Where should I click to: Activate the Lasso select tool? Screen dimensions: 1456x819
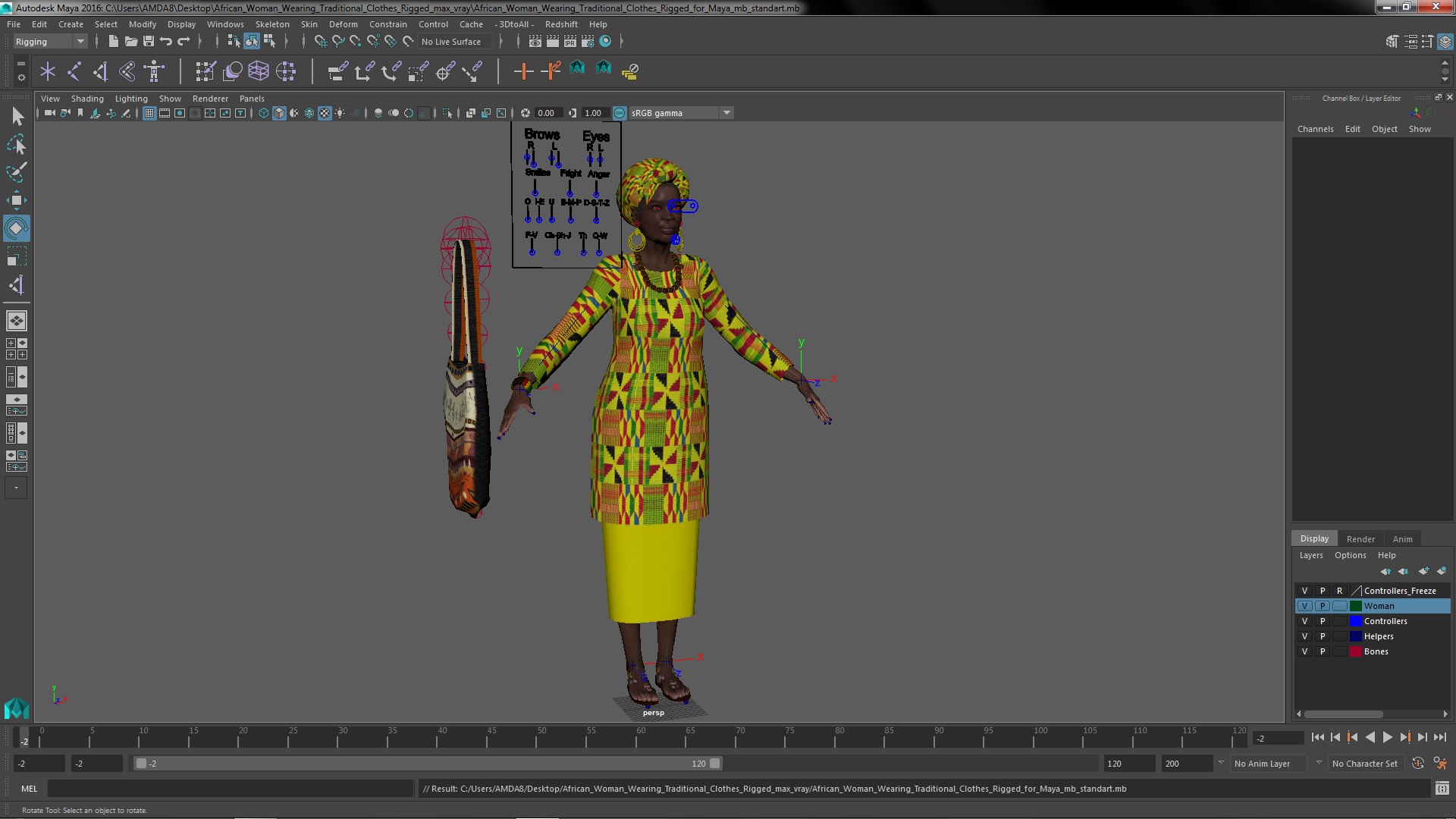pos(17,144)
